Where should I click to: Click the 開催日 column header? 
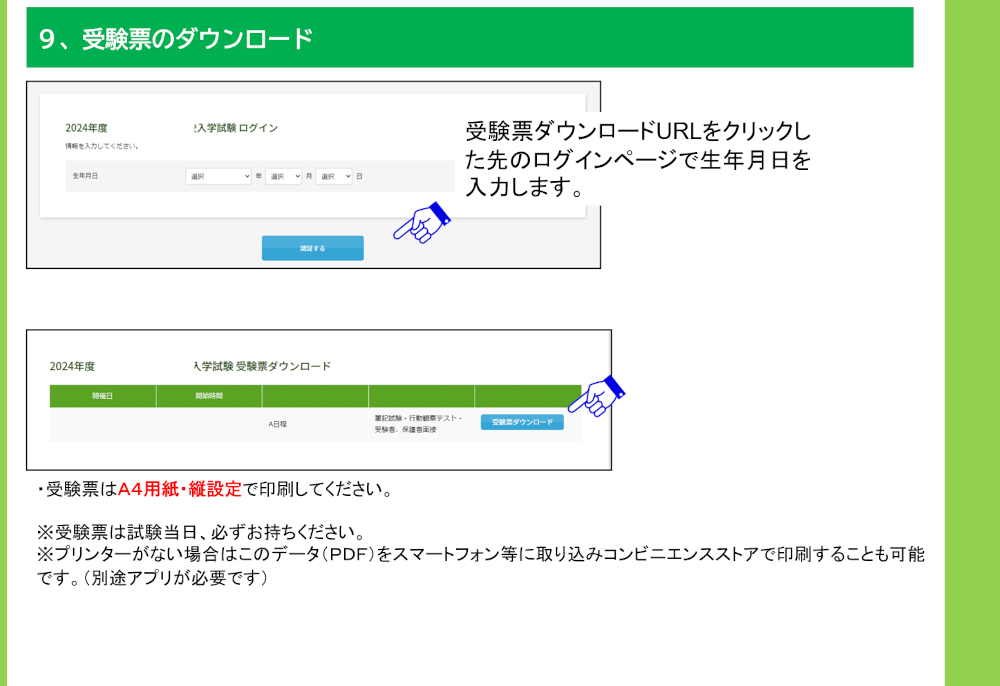click(x=103, y=396)
